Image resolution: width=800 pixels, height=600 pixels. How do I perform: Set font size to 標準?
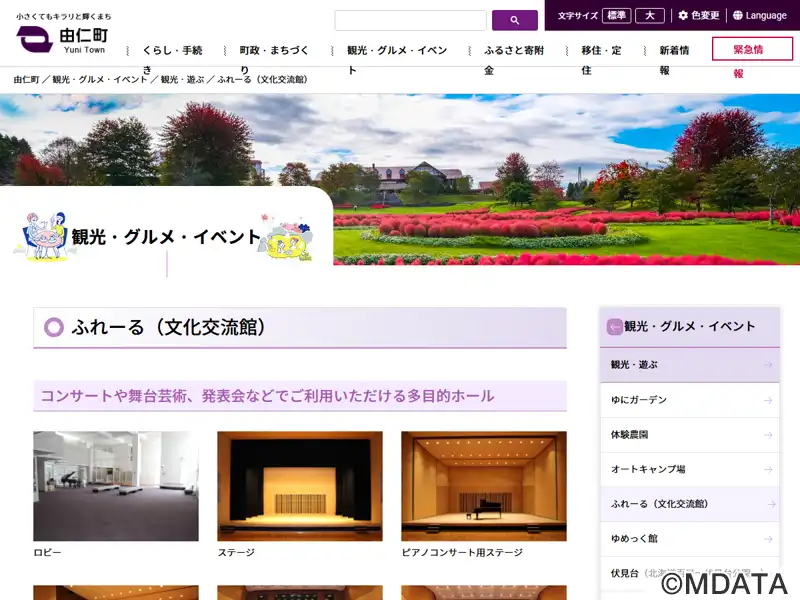tap(617, 16)
